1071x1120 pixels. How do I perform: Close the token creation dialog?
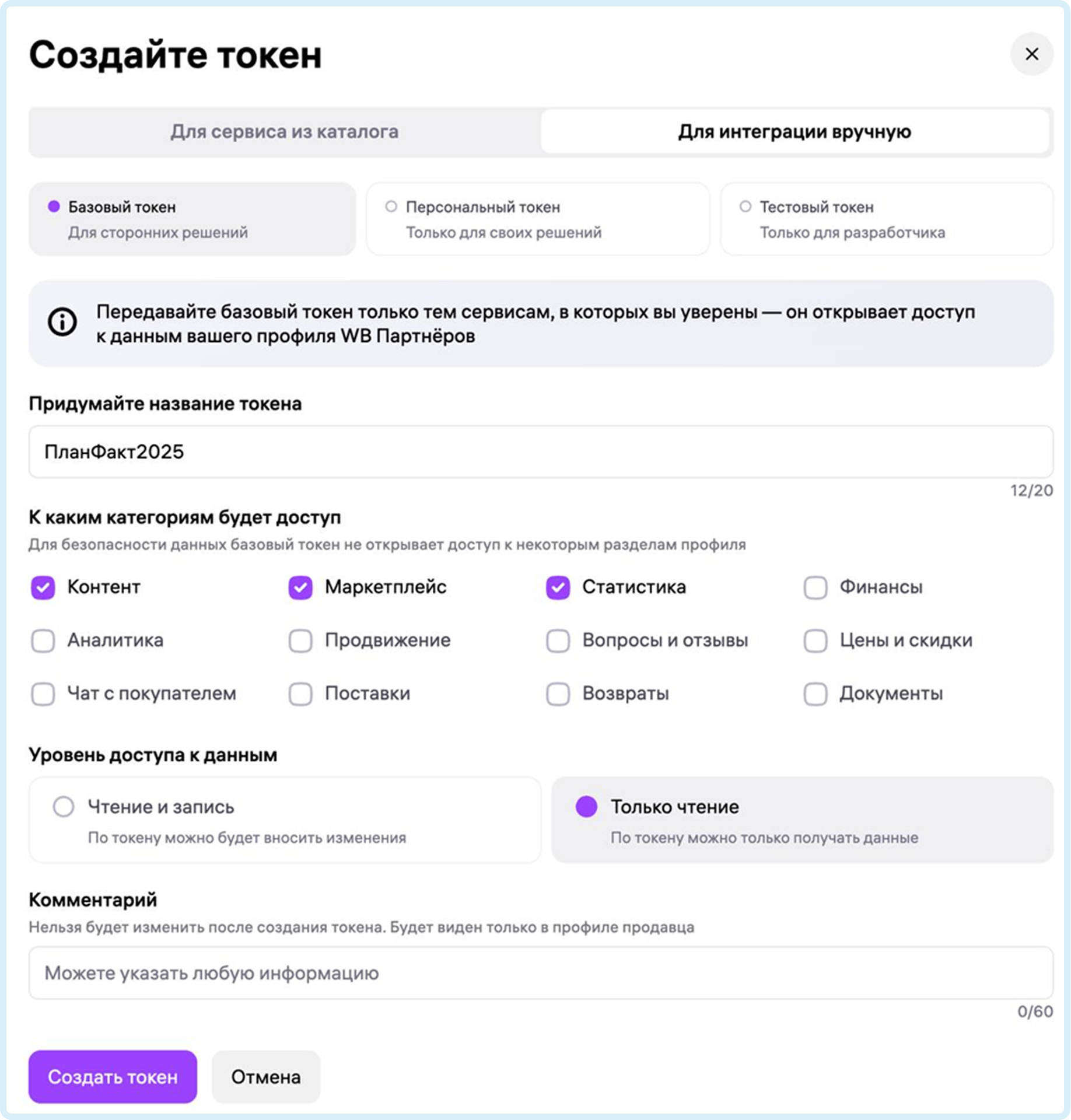1031,54
